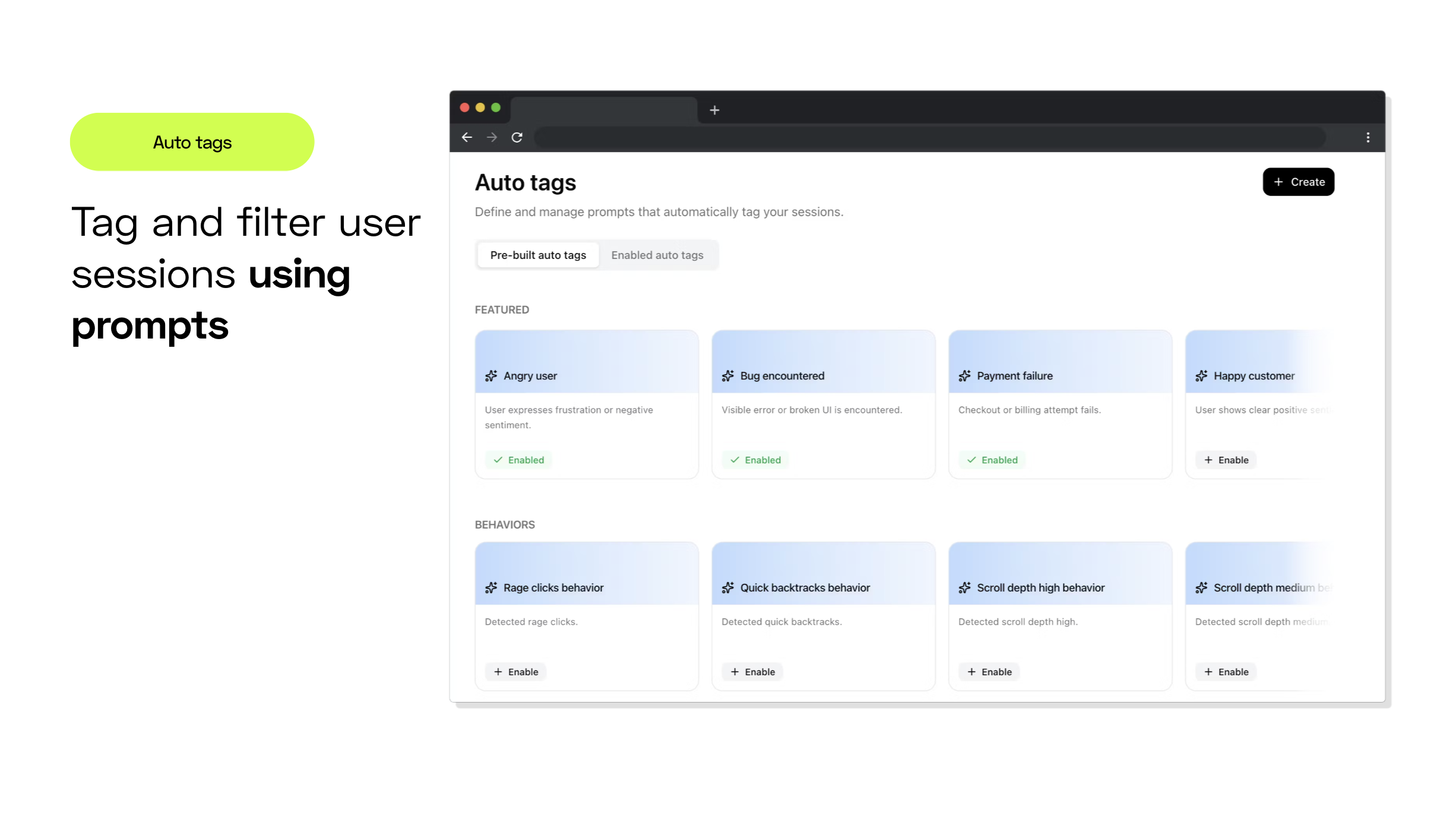Click the sparkle icon on Bug encountered card
This screenshot has width=1456, height=816.
click(x=729, y=375)
